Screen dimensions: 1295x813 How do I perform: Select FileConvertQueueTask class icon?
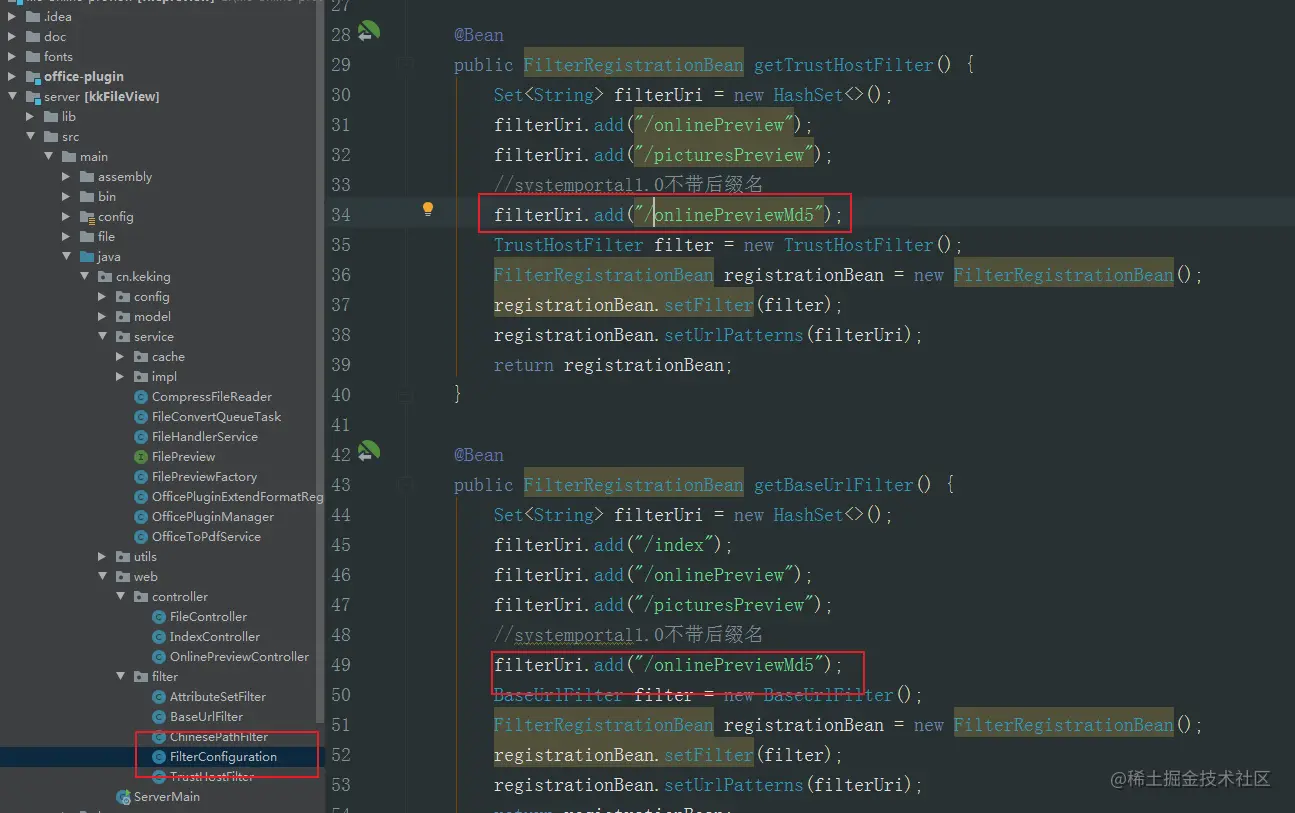[x=141, y=417]
